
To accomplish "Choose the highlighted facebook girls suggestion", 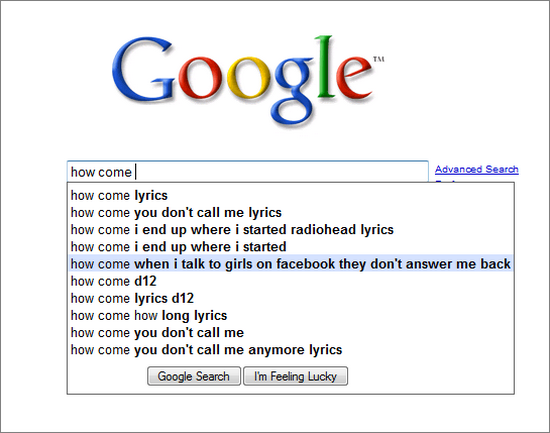I will [x=291, y=264].
